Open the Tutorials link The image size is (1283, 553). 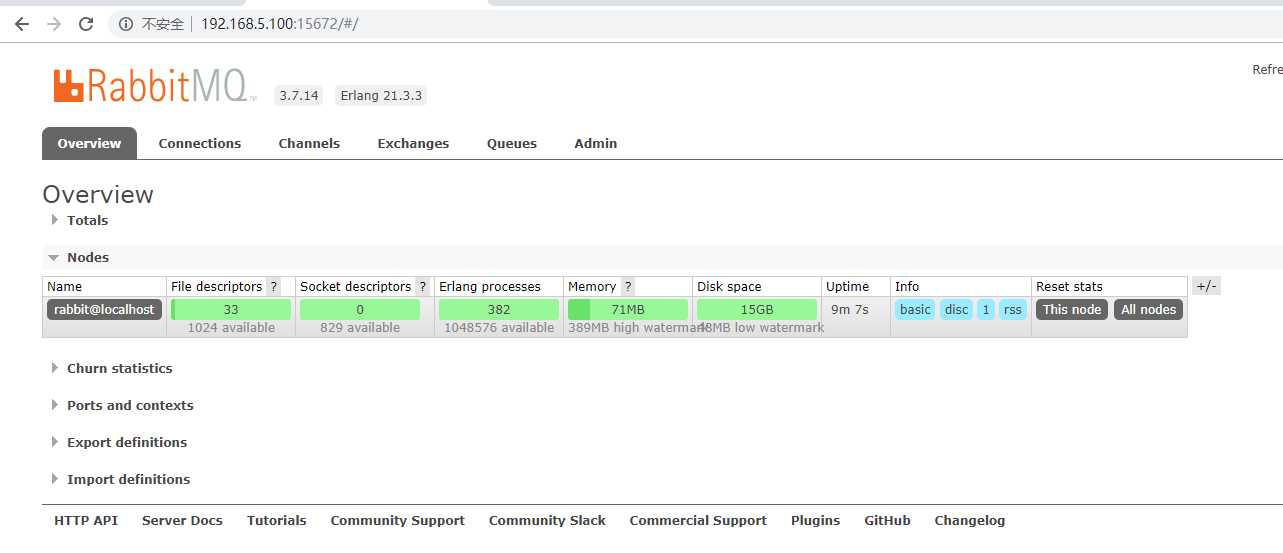click(277, 520)
